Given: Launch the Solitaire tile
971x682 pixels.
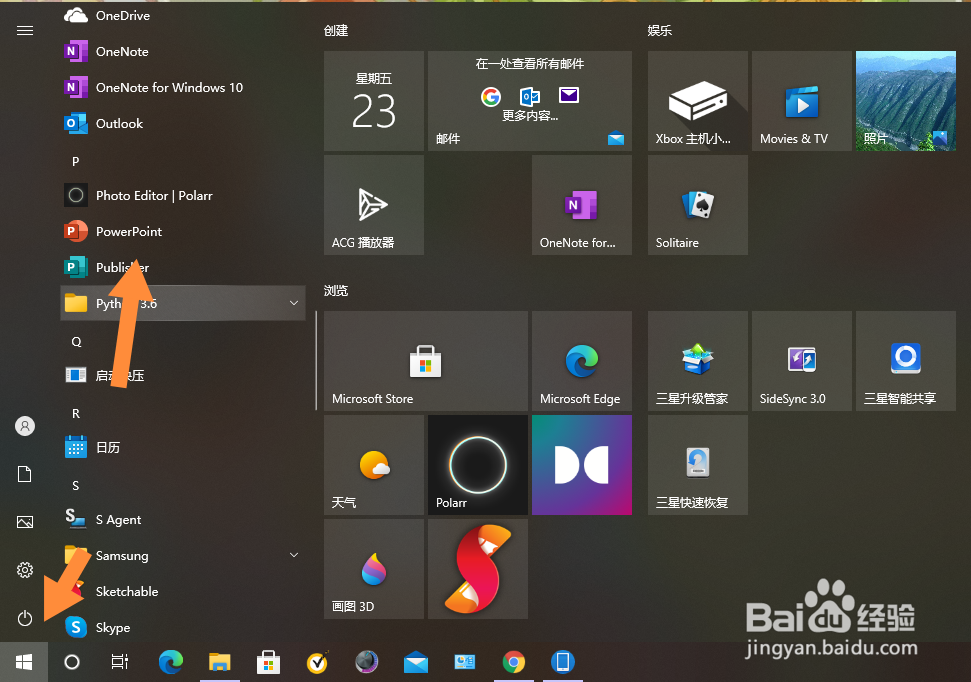Looking at the screenshot, I should coord(698,205).
